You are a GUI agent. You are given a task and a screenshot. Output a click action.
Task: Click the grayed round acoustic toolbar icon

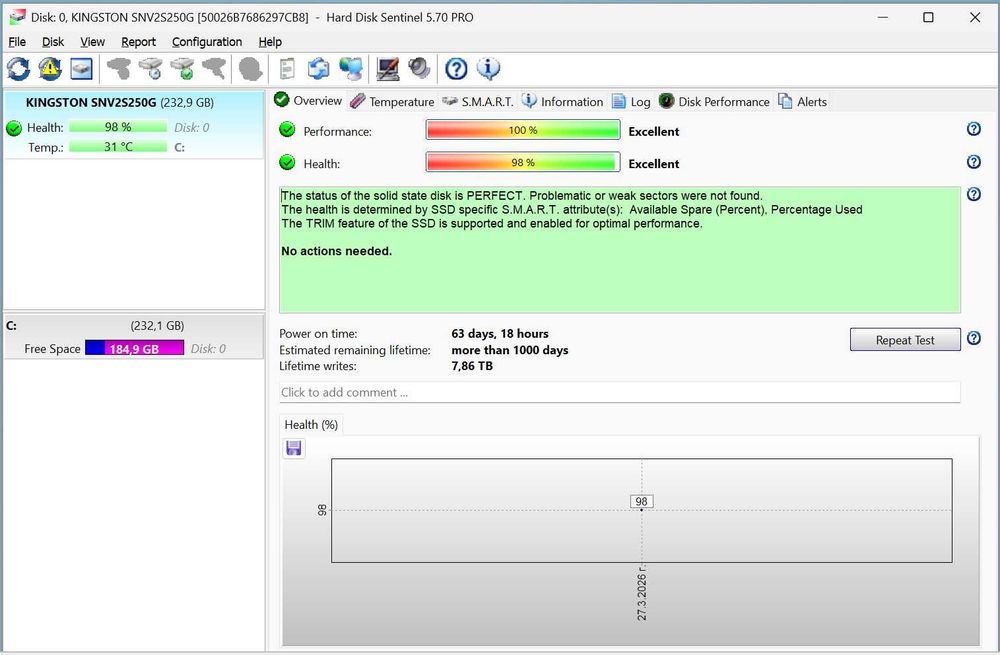pyautogui.click(x=250, y=69)
